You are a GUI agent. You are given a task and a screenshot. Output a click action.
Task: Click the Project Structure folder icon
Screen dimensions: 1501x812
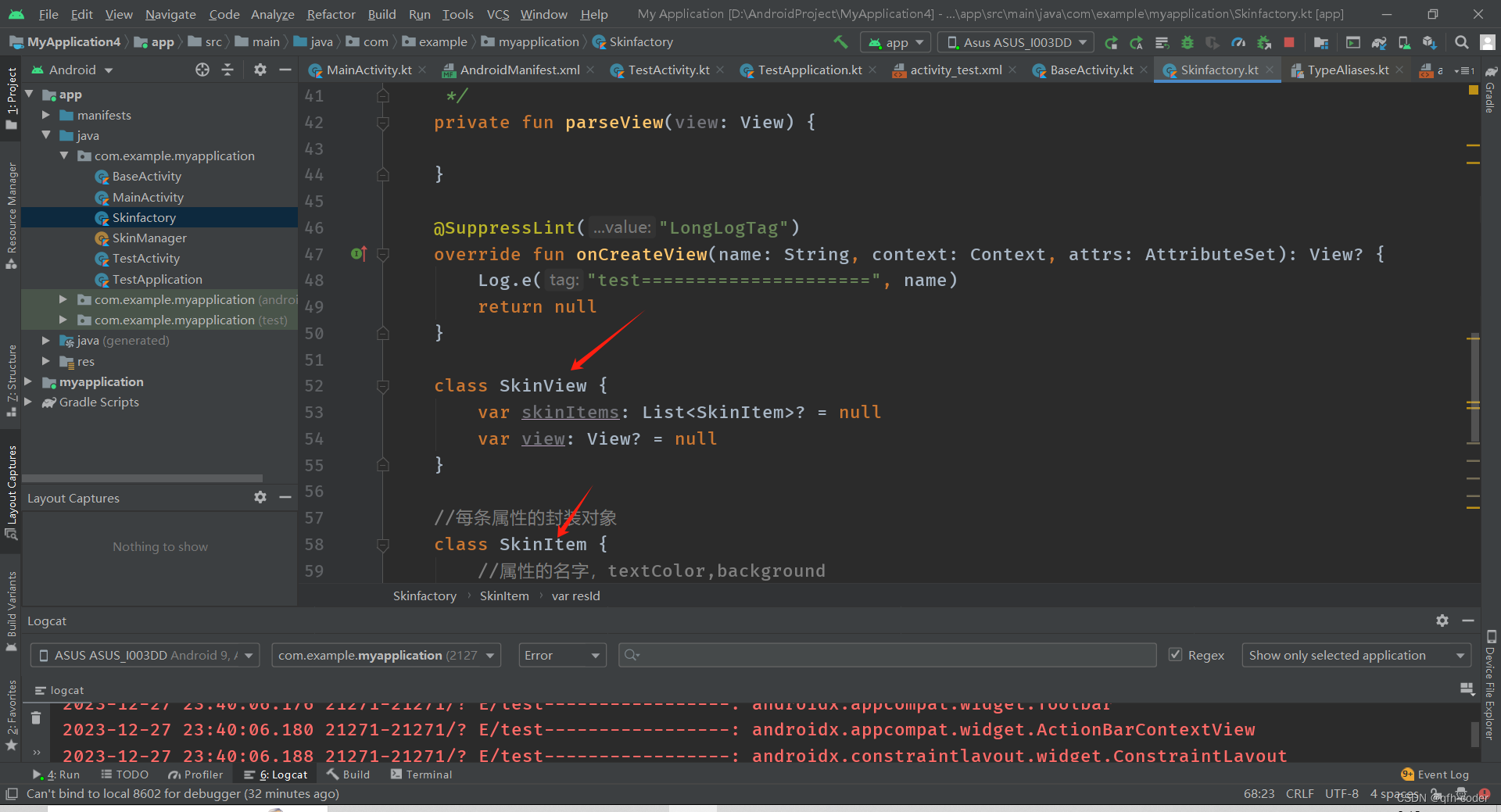click(x=1320, y=43)
